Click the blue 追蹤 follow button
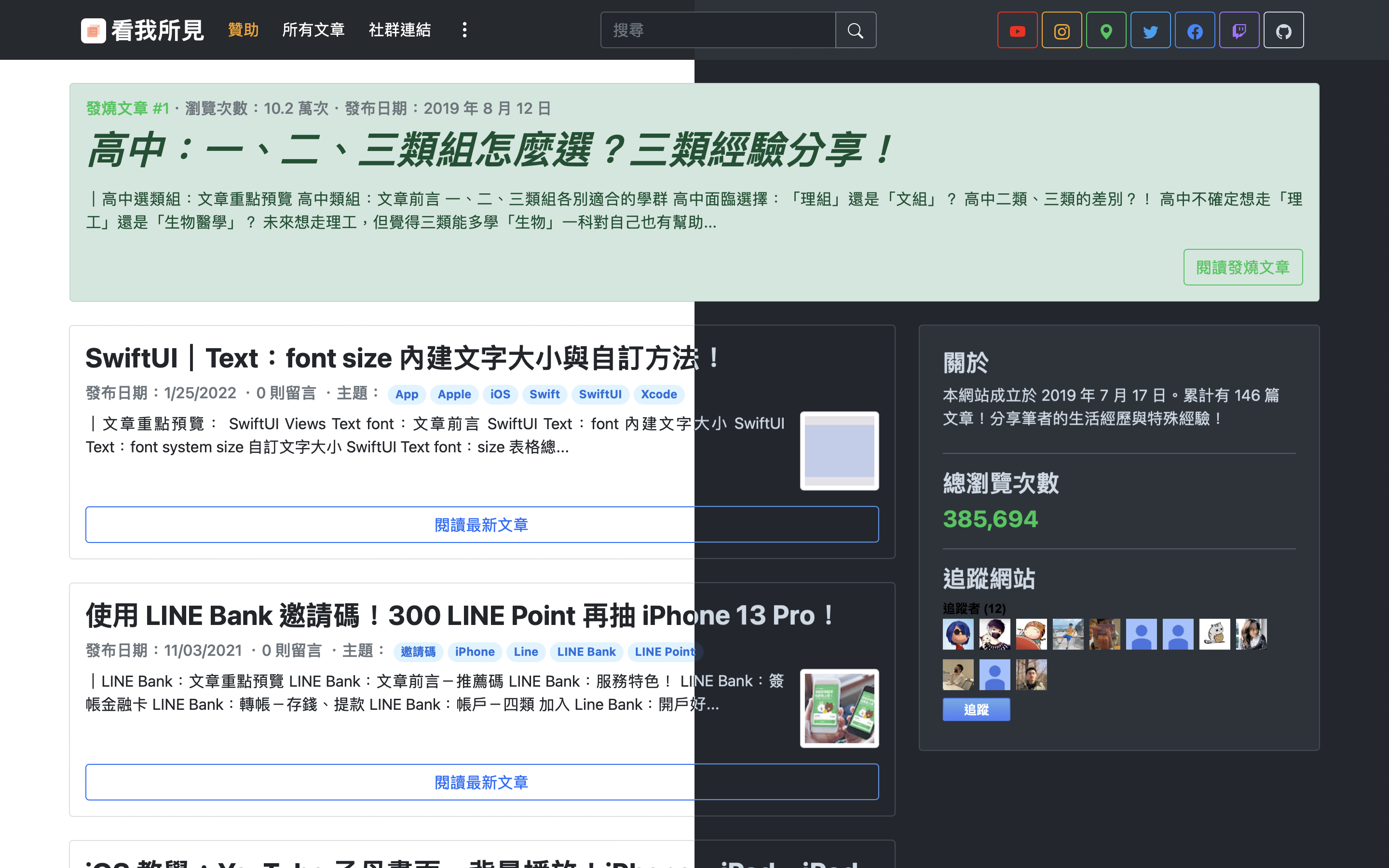 tap(976, 709)
